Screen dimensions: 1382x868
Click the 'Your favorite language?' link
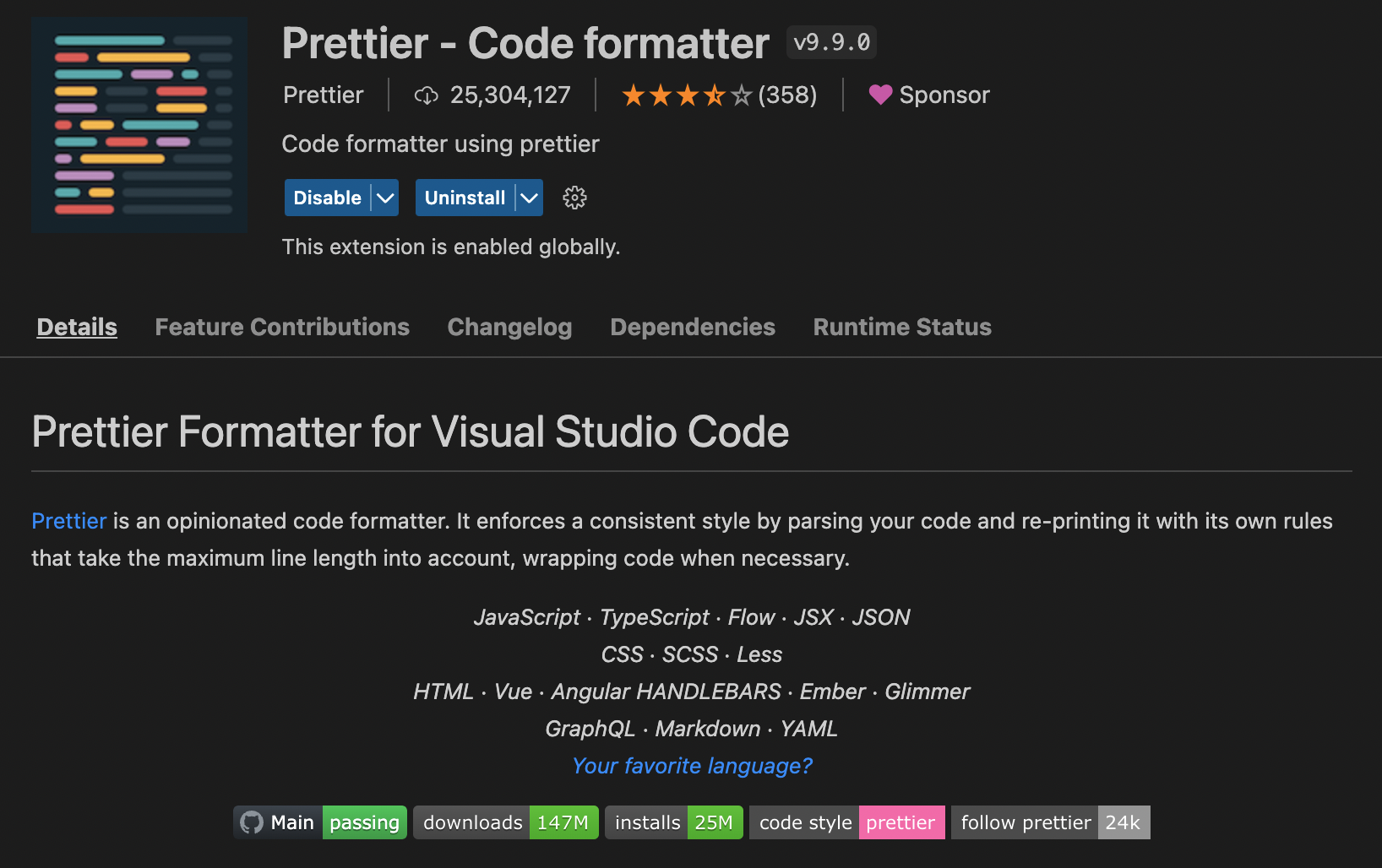click(692, 766)
